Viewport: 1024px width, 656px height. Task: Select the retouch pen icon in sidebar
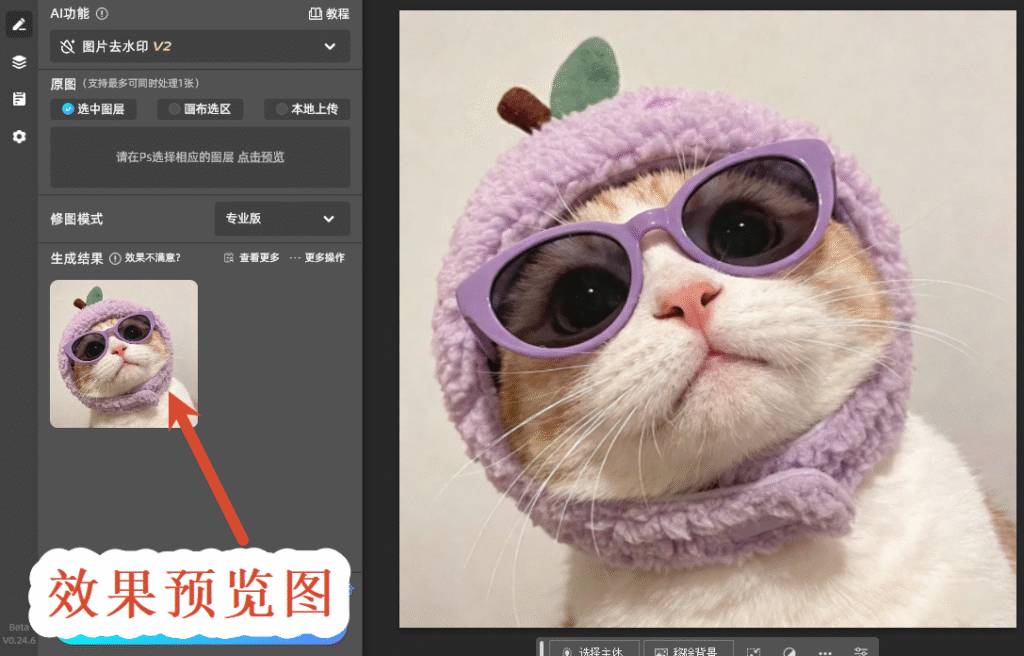click(x=19, y=25)
